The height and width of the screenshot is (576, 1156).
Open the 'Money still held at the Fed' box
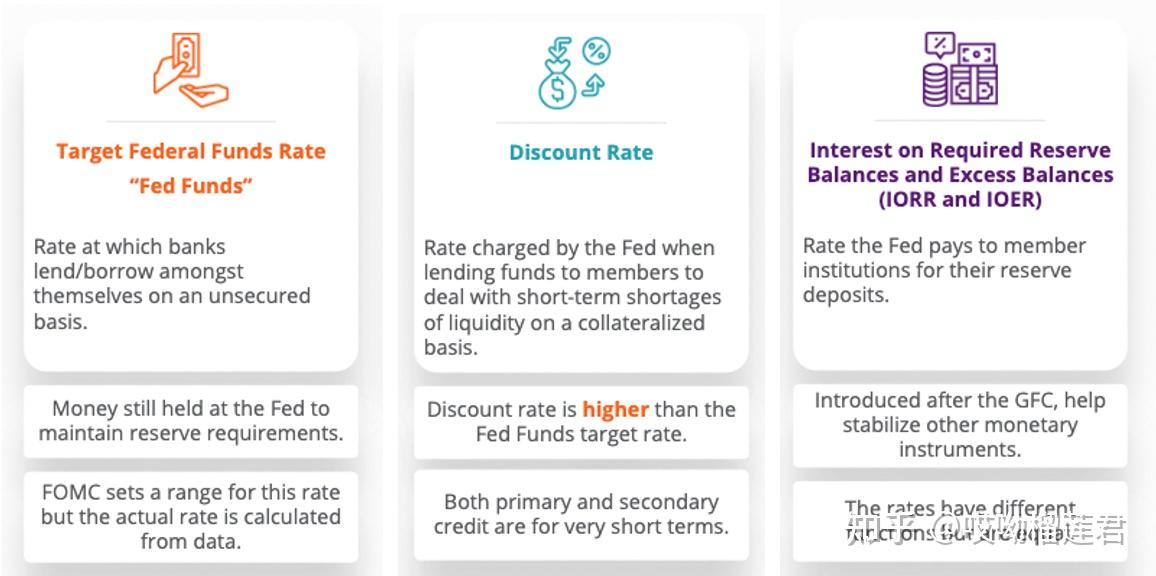click(x=191, y=421)
